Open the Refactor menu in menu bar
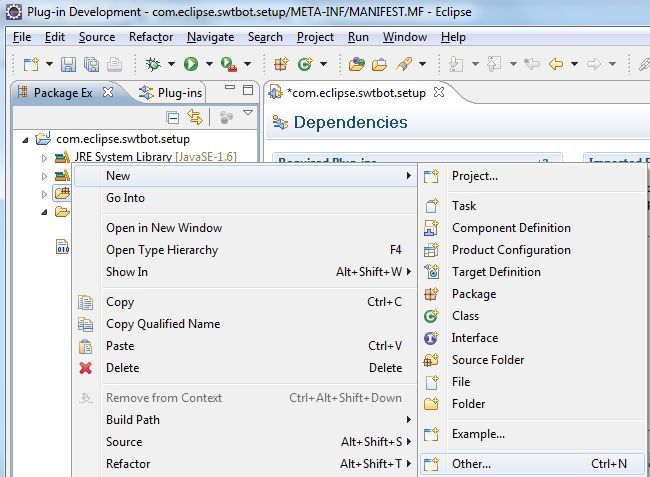650x477 pixels. [151, 37]
